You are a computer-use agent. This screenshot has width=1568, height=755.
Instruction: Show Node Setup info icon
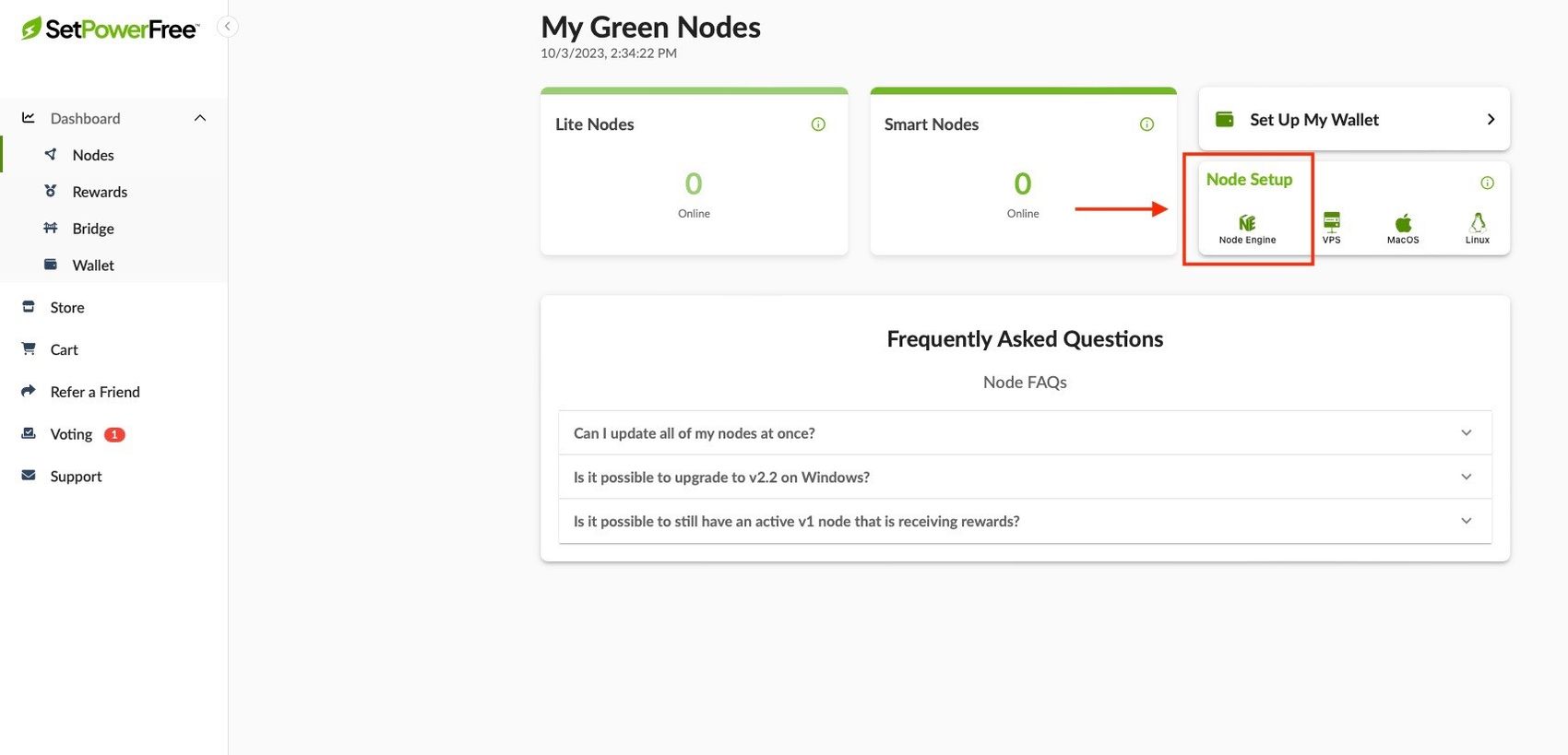coord(1487,183)
